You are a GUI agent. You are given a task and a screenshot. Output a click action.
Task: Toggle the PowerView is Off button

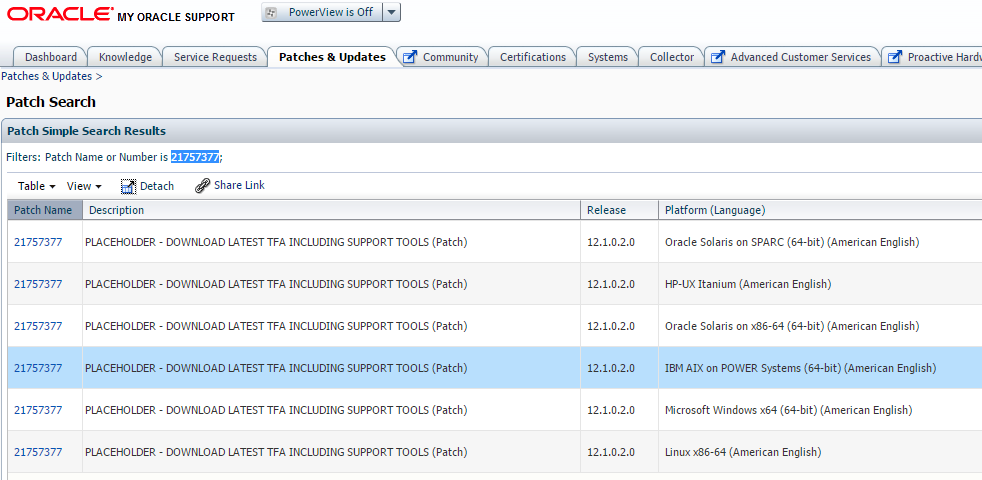321,13
